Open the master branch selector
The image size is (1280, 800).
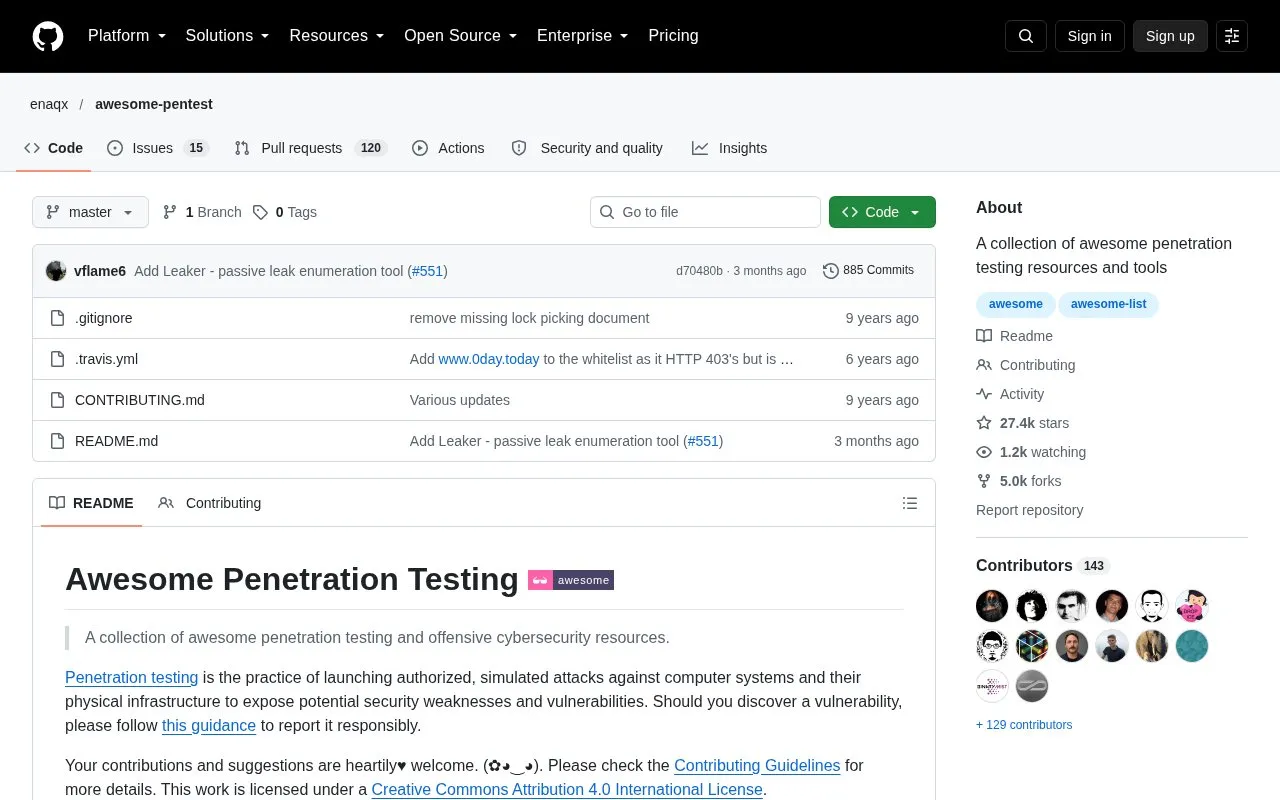pos(90,212)
